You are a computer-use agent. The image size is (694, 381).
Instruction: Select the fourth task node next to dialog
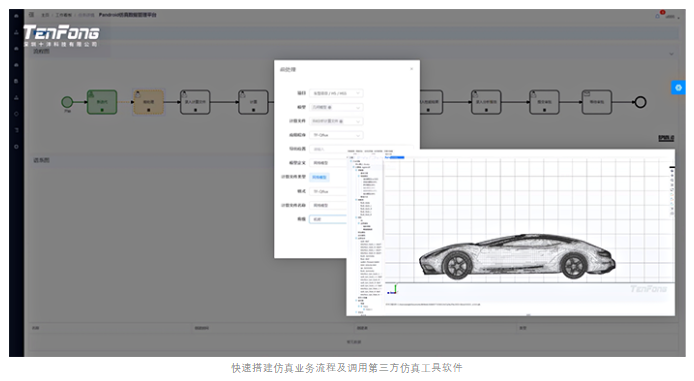253,102
